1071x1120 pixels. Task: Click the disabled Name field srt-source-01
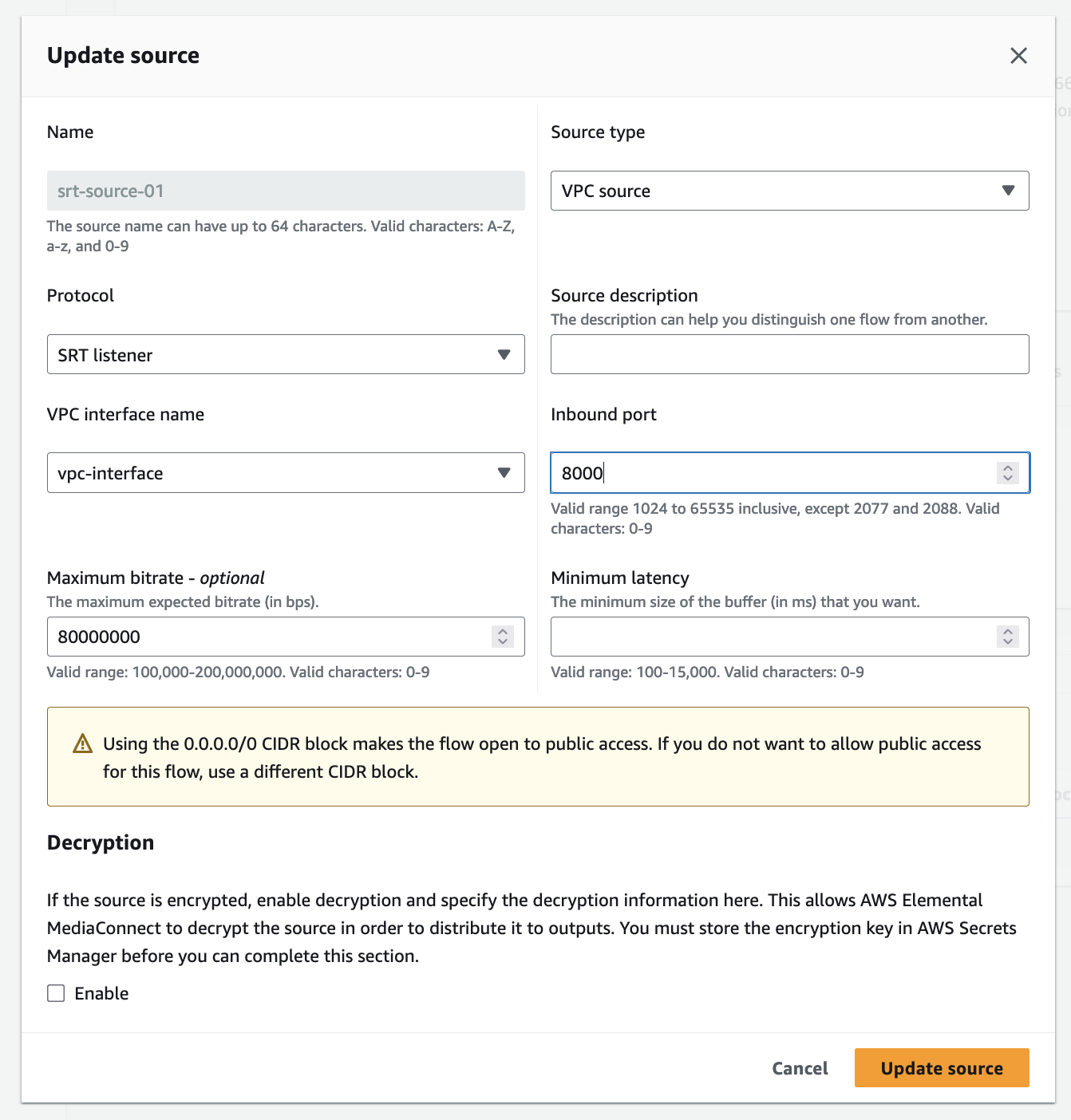[x=286, y=191]
